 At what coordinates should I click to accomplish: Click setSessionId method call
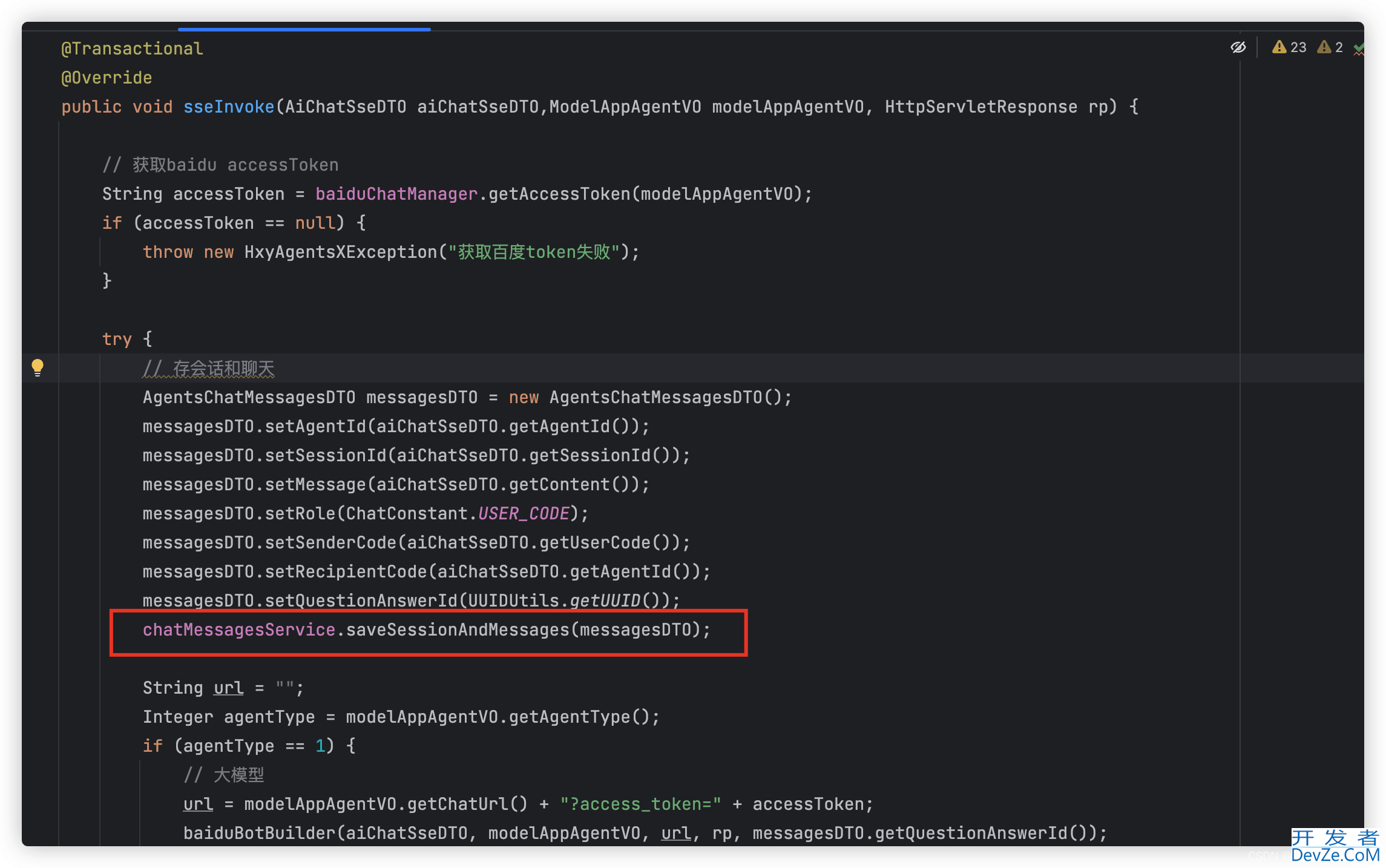click(326, 455)
